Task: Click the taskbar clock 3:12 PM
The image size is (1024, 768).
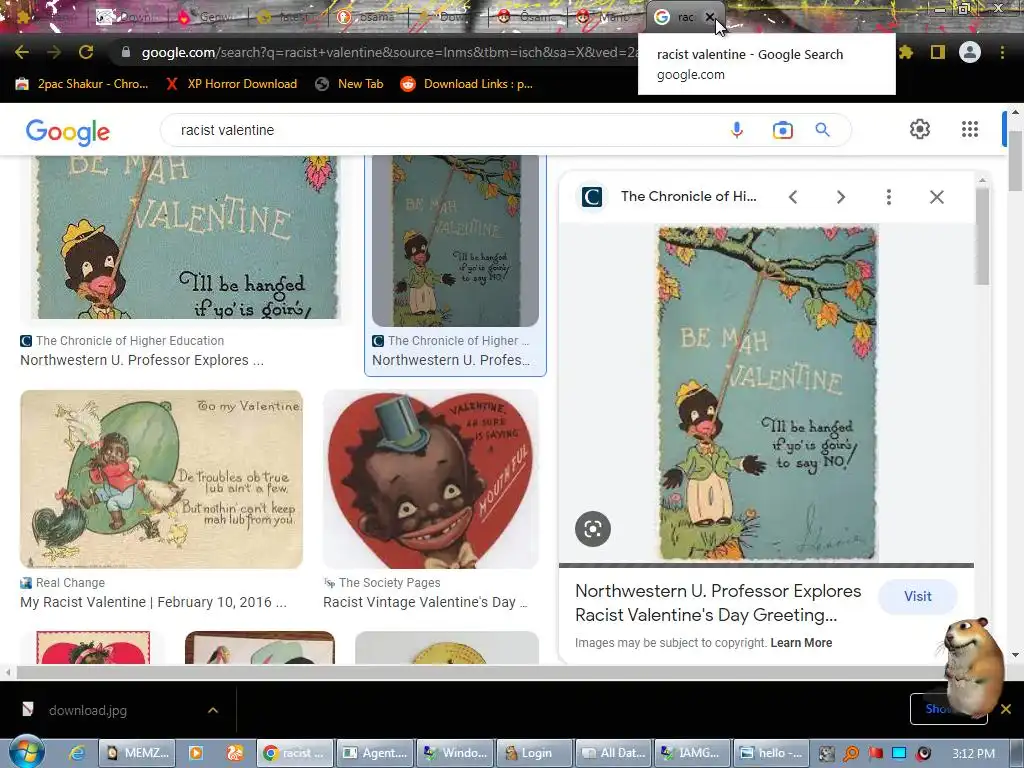Action: 973,754
